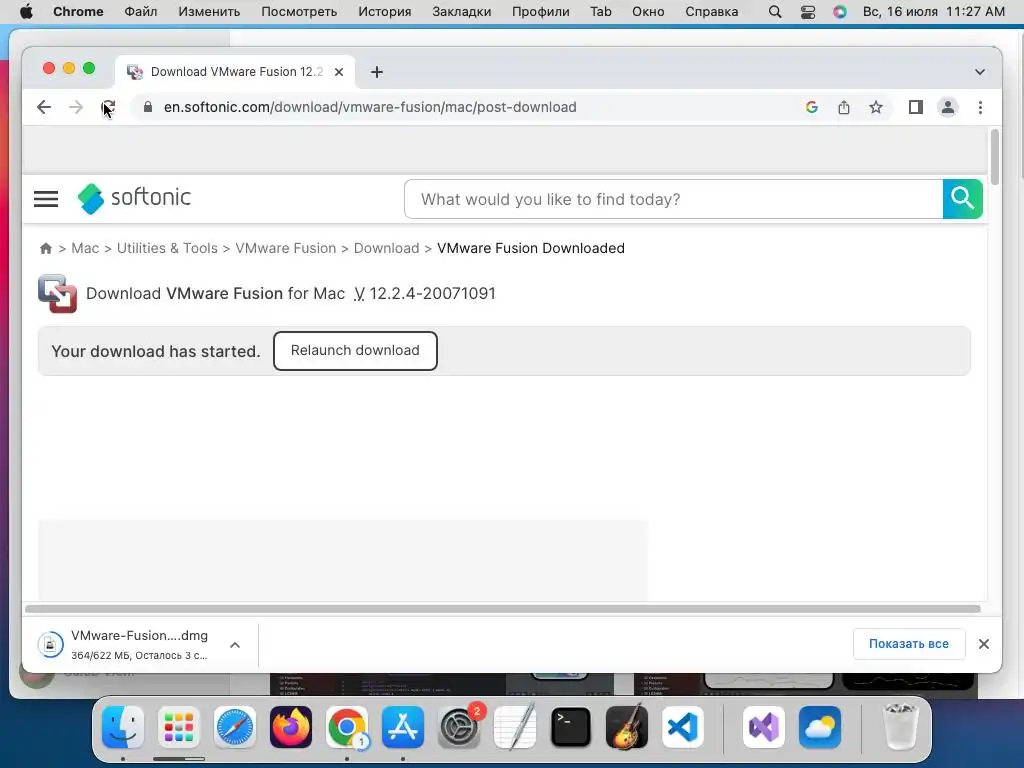Open Control Center in menu bar

808,12
